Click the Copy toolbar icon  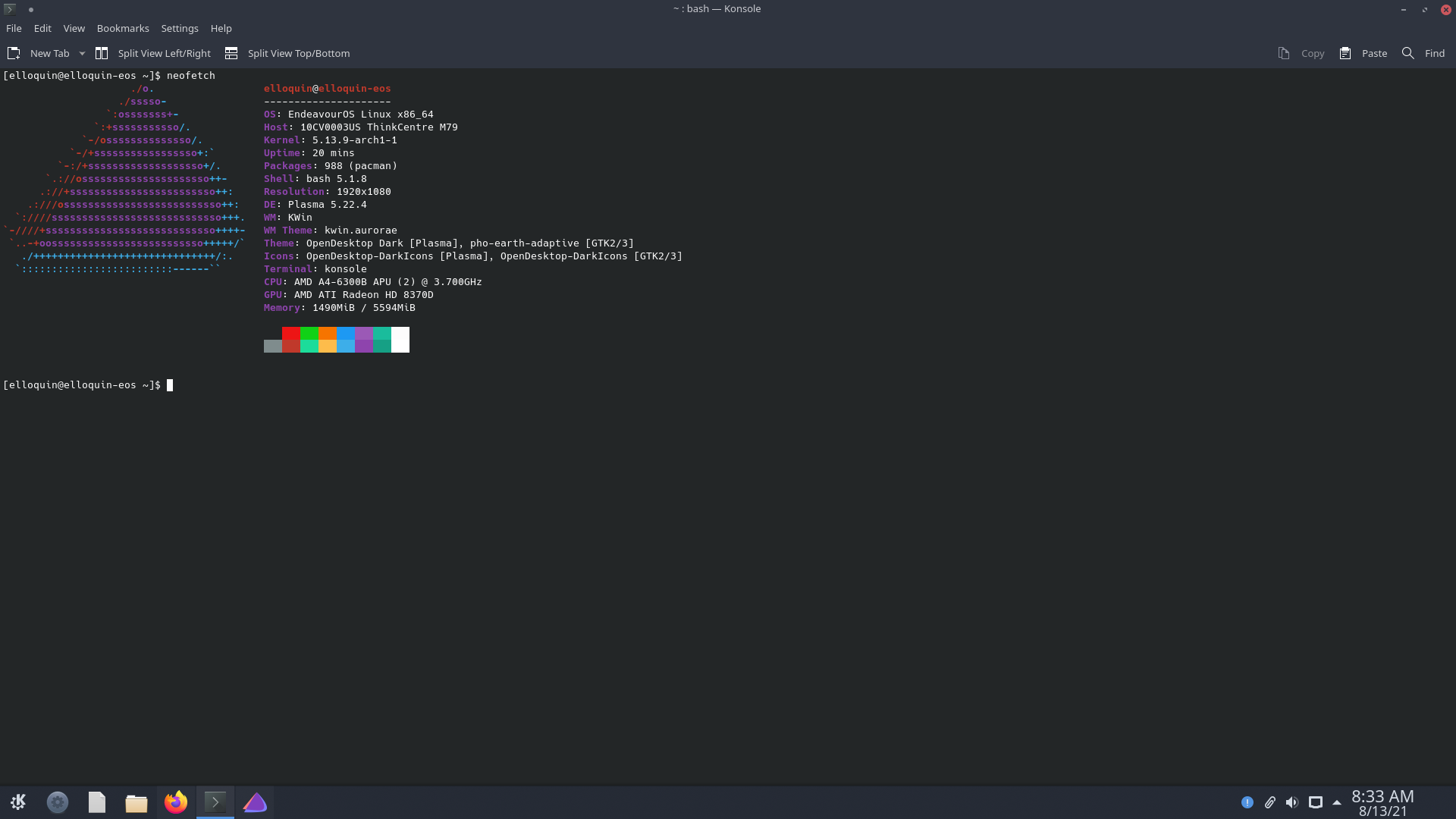pos(1300,53)
